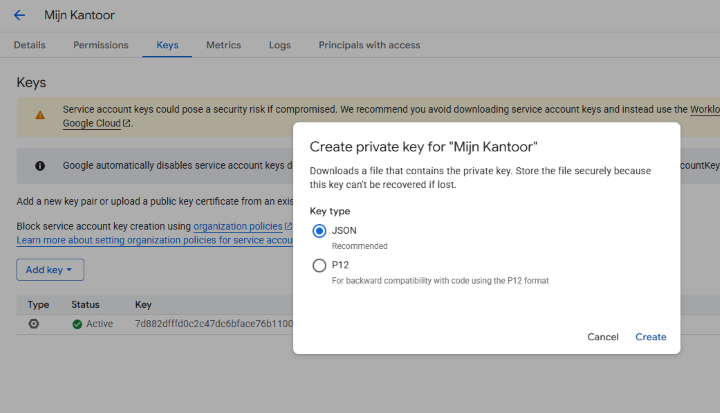Screen dimensions: 720x413
Task: Click external link icon beside Google Cloud
Action: point(127,123)
